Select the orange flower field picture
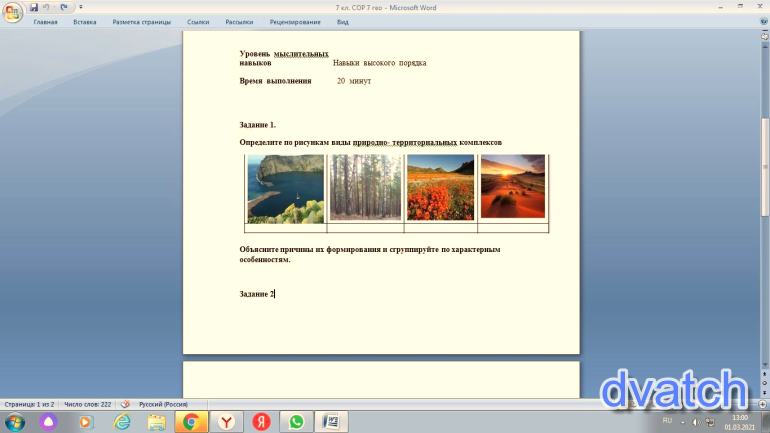This screenshot has width=770, height=433. click(440, 187)
